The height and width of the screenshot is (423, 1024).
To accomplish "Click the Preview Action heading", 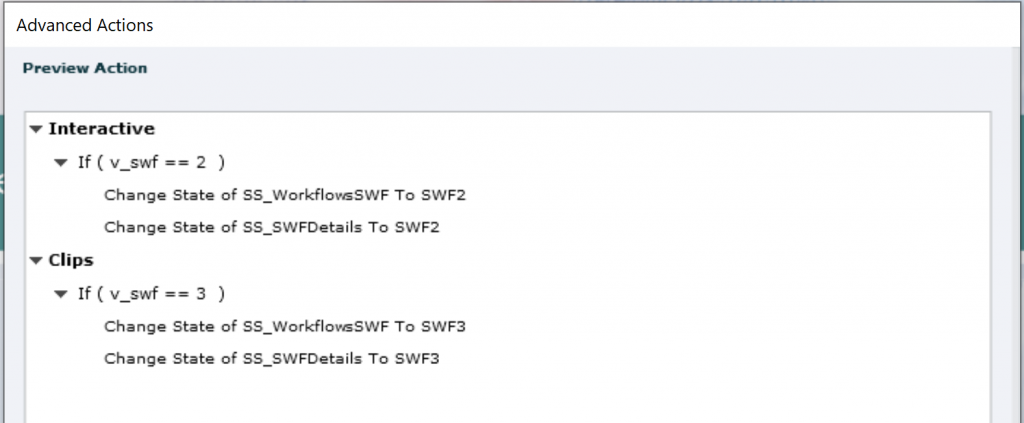I will pyautogui.click(x=85, y=68).
